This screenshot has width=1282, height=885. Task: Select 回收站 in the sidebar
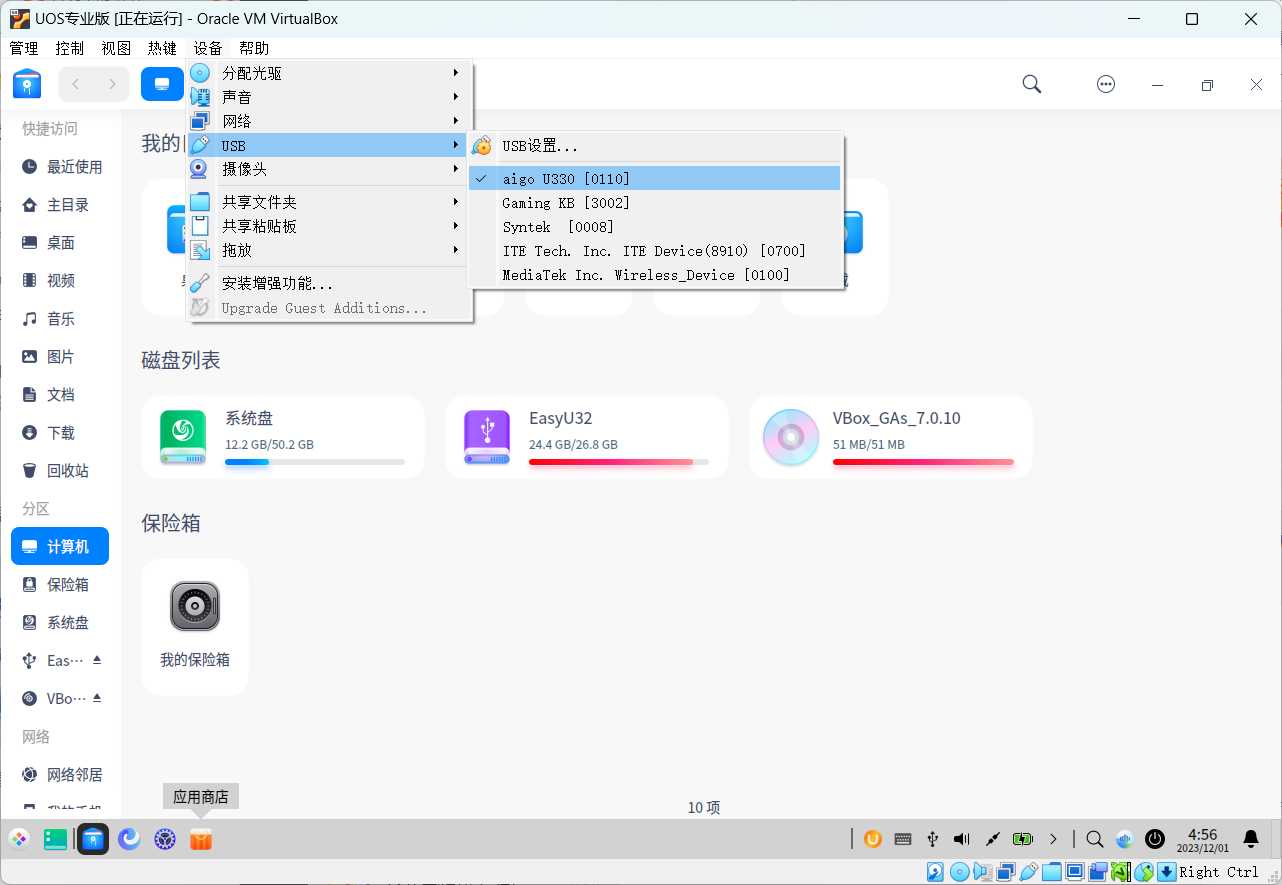(x=60, y=471)
